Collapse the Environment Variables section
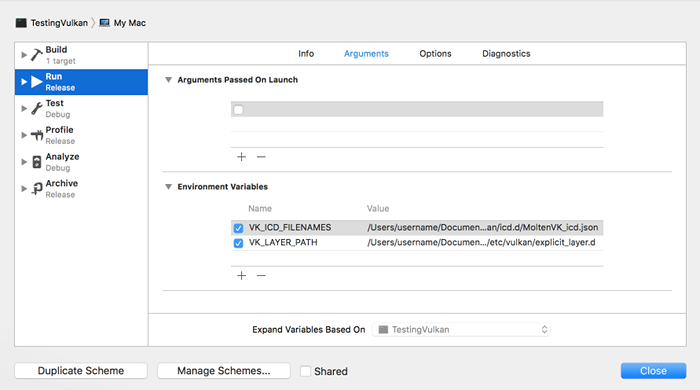Screen dimensions: 700x390 (168, 187)
